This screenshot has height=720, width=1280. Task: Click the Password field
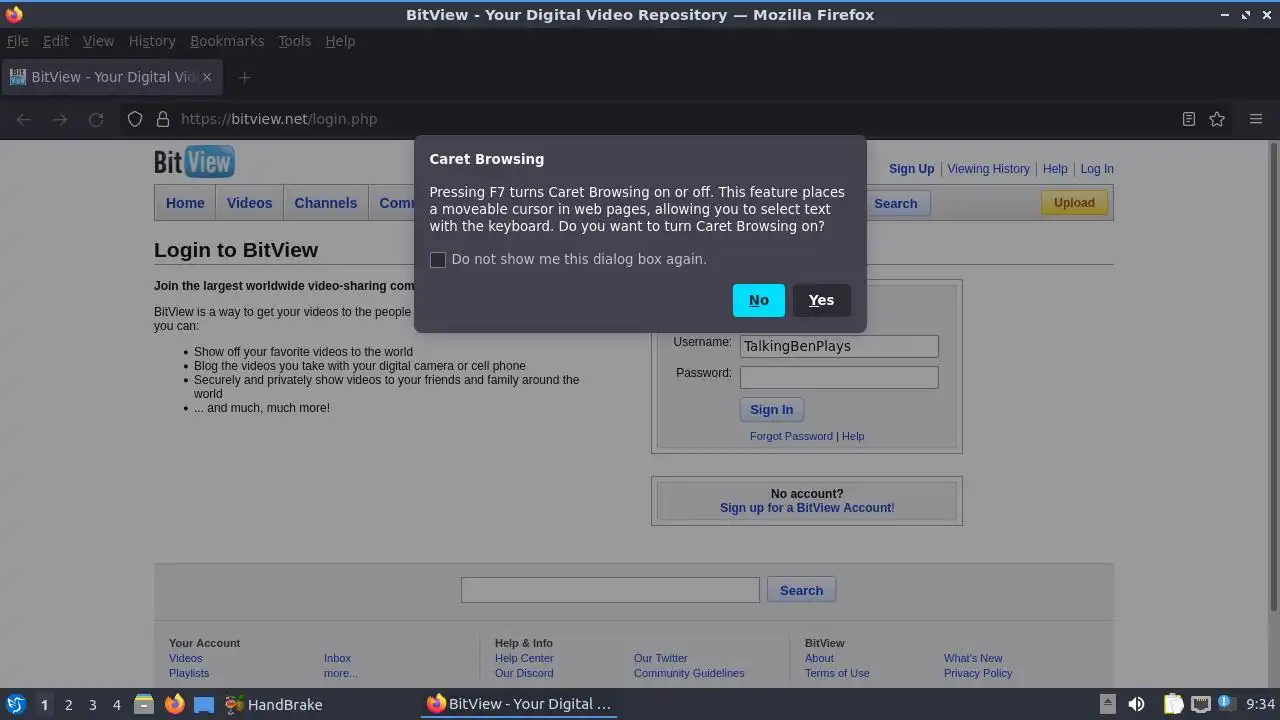[x=839, y=377]
